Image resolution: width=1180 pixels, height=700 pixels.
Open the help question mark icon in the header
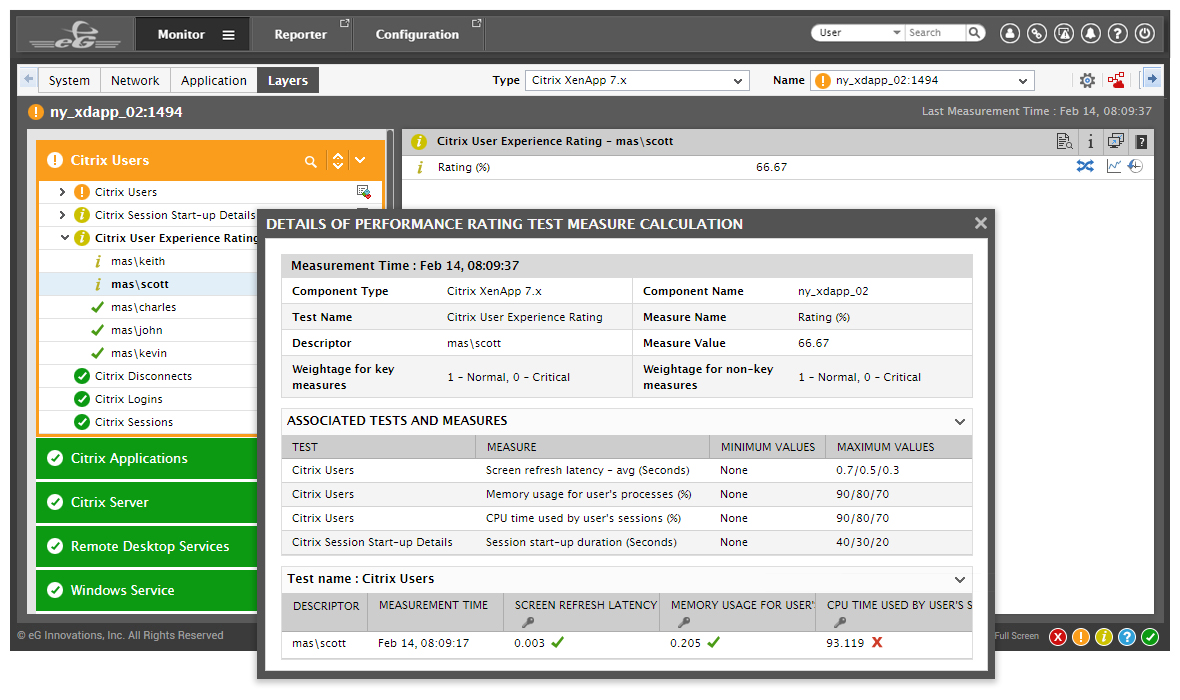coord(1118,33)
